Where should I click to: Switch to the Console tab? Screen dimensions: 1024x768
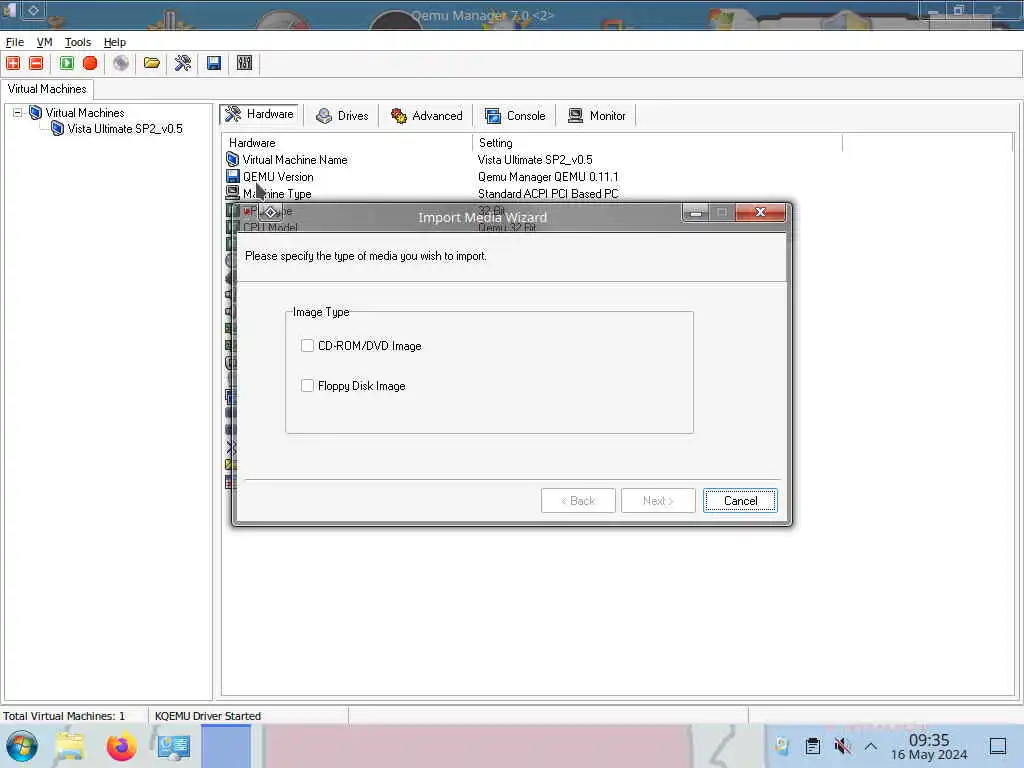coord(515,116)
